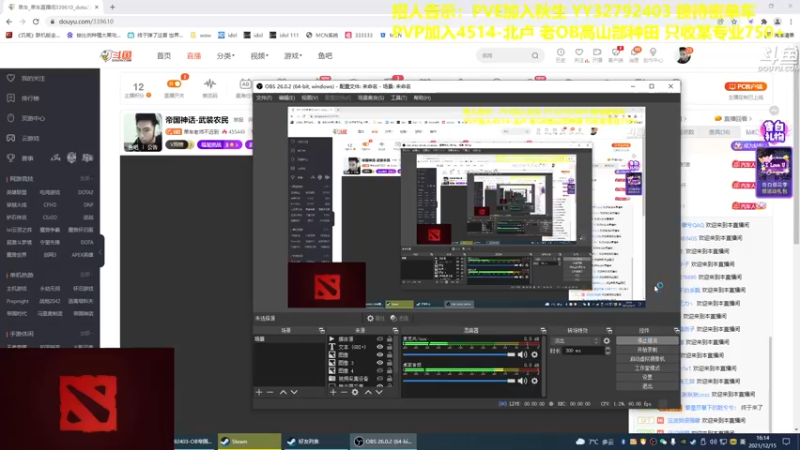Viewport: 800px width, 450px height.
Task: Move source down with arrow icon
Action: click(379, 392)
